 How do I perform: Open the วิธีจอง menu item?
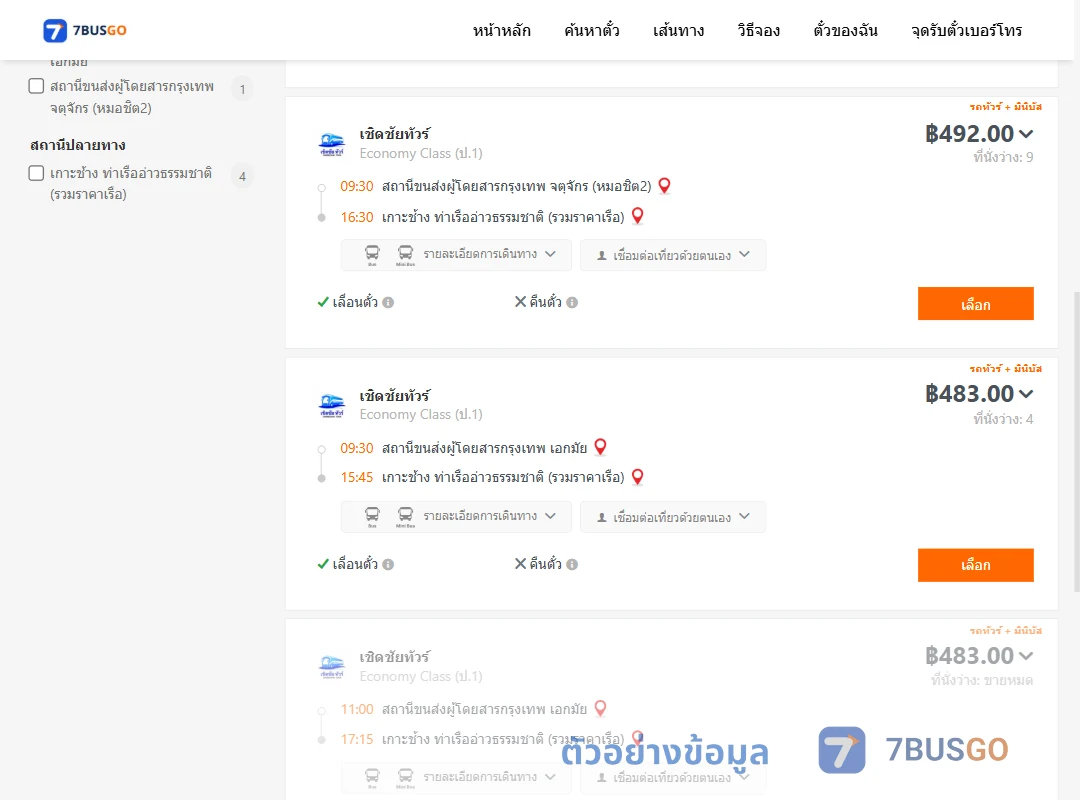tap(758, 30)
